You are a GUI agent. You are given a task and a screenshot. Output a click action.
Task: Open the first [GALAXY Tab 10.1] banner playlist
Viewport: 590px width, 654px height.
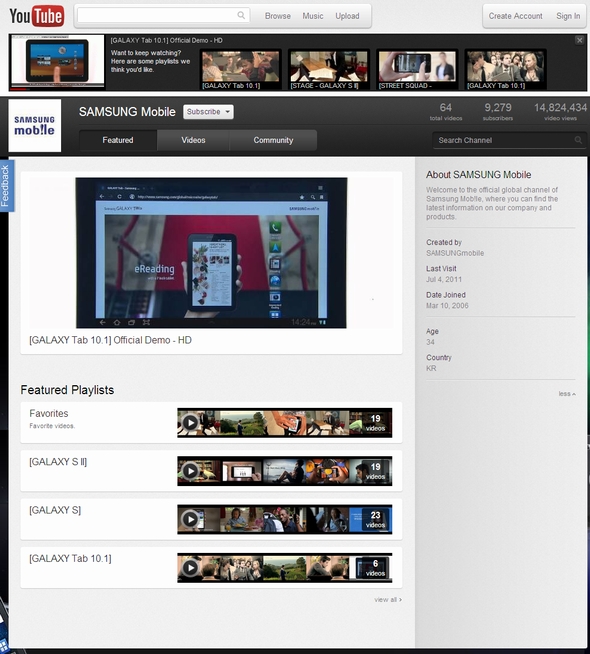point(241,69)
